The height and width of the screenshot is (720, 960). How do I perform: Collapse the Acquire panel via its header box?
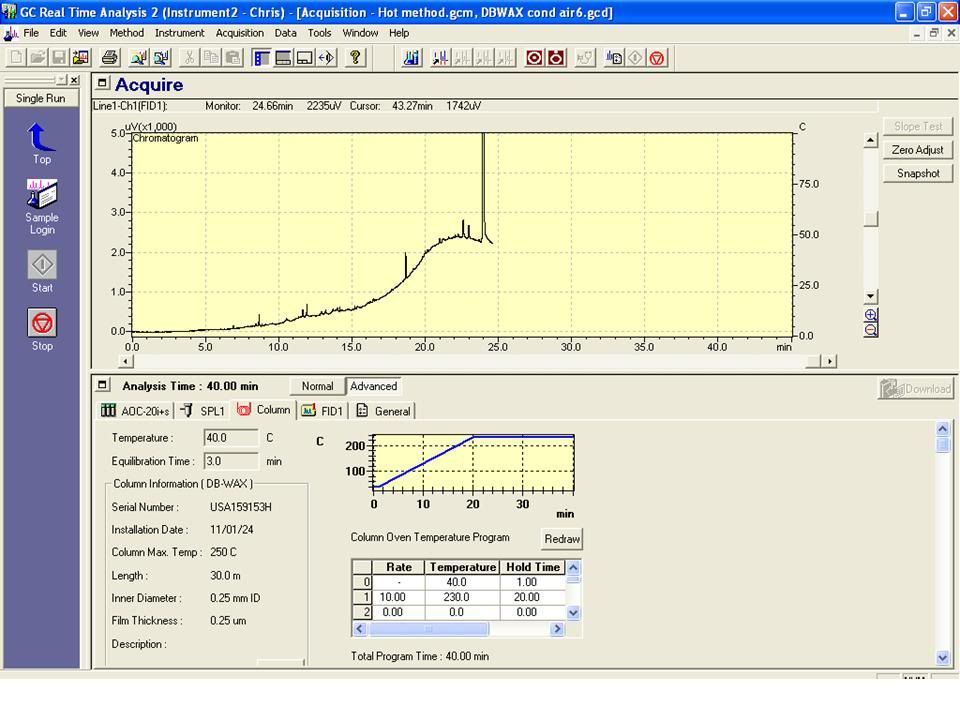[x=103, y=84]
